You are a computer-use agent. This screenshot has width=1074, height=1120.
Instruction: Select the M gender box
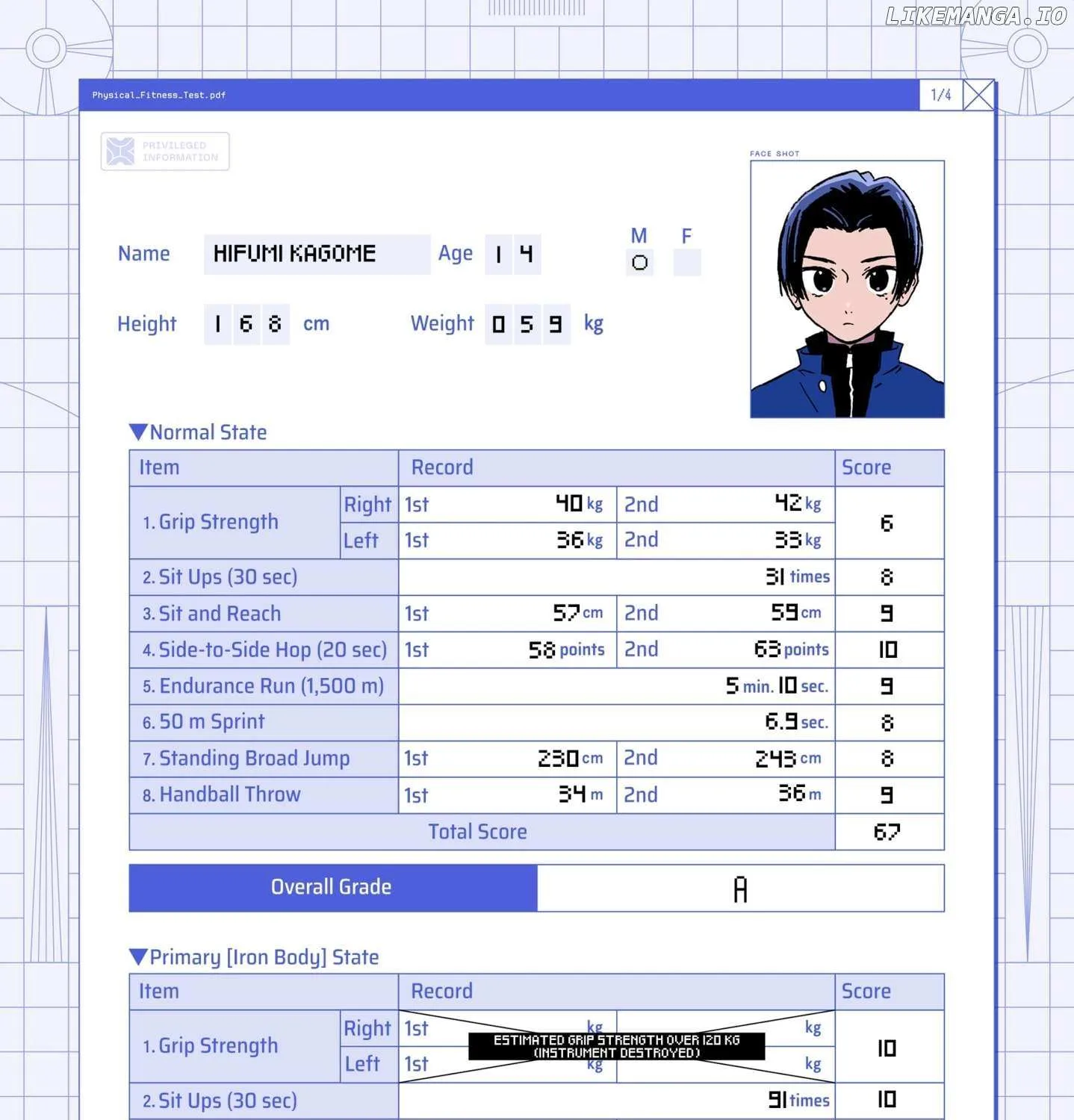point(639,262)
